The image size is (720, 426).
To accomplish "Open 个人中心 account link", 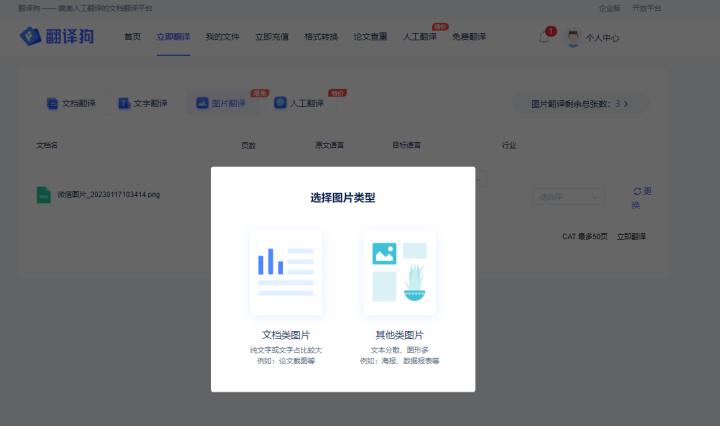I will coord(602,38).
